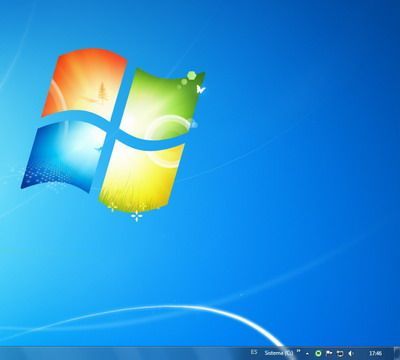This screenshot has height=360, width=400.
Task: Expand the Sistema (C:) toolbar chevron
Action: pyautogui.click(x=299, y=351)
